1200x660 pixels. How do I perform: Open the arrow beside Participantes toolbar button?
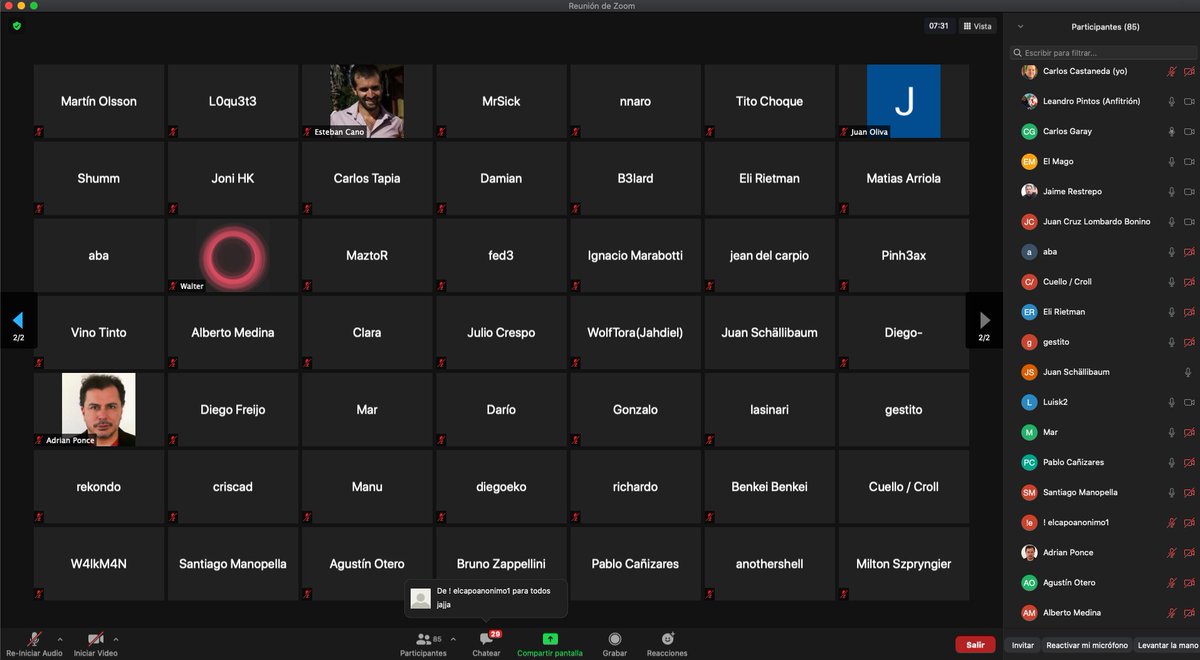click(x=453, y=639)
